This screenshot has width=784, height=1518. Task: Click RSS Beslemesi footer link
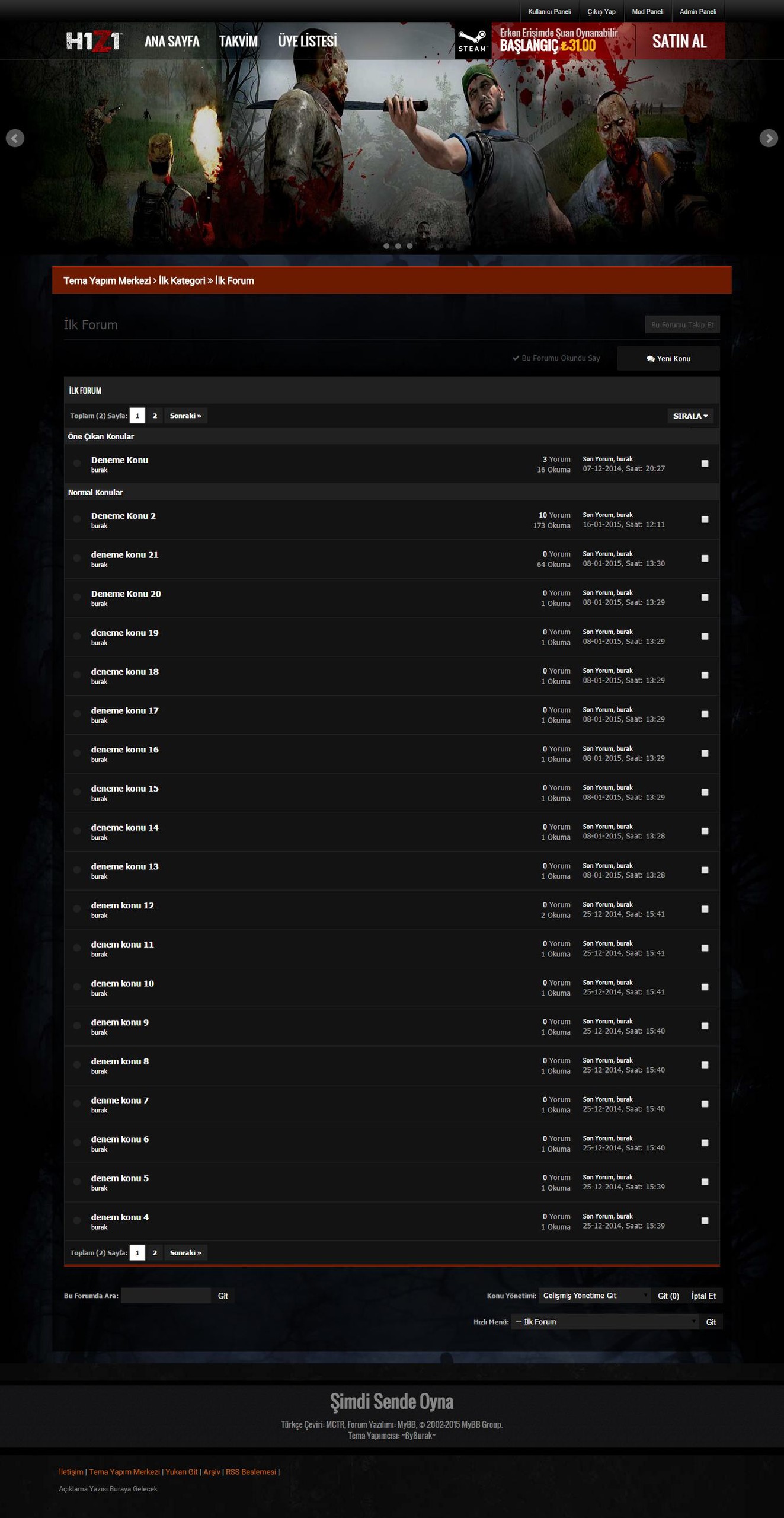point(251,1472)
